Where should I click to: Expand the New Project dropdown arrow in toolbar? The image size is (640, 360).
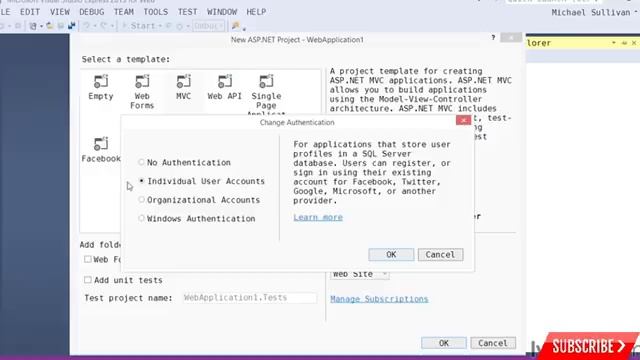[42, 27]
